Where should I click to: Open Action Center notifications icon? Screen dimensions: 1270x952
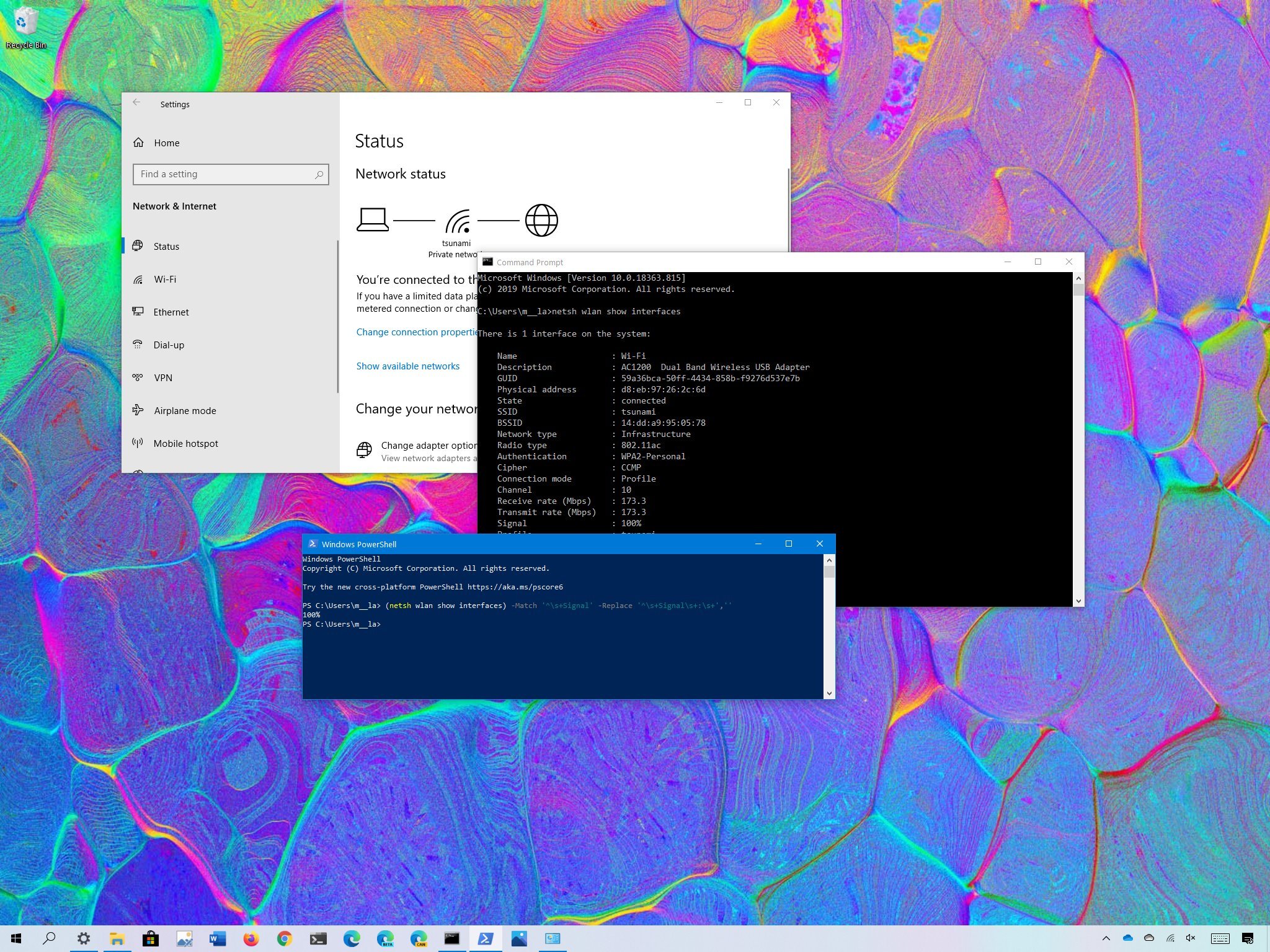1248,938
